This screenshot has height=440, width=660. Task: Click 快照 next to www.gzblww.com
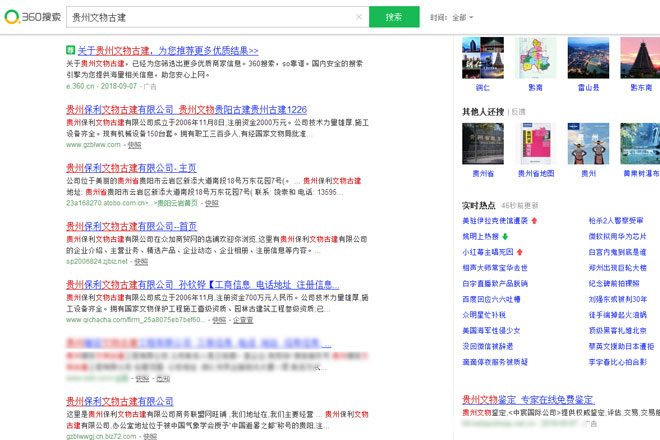(x=134, y=145)
